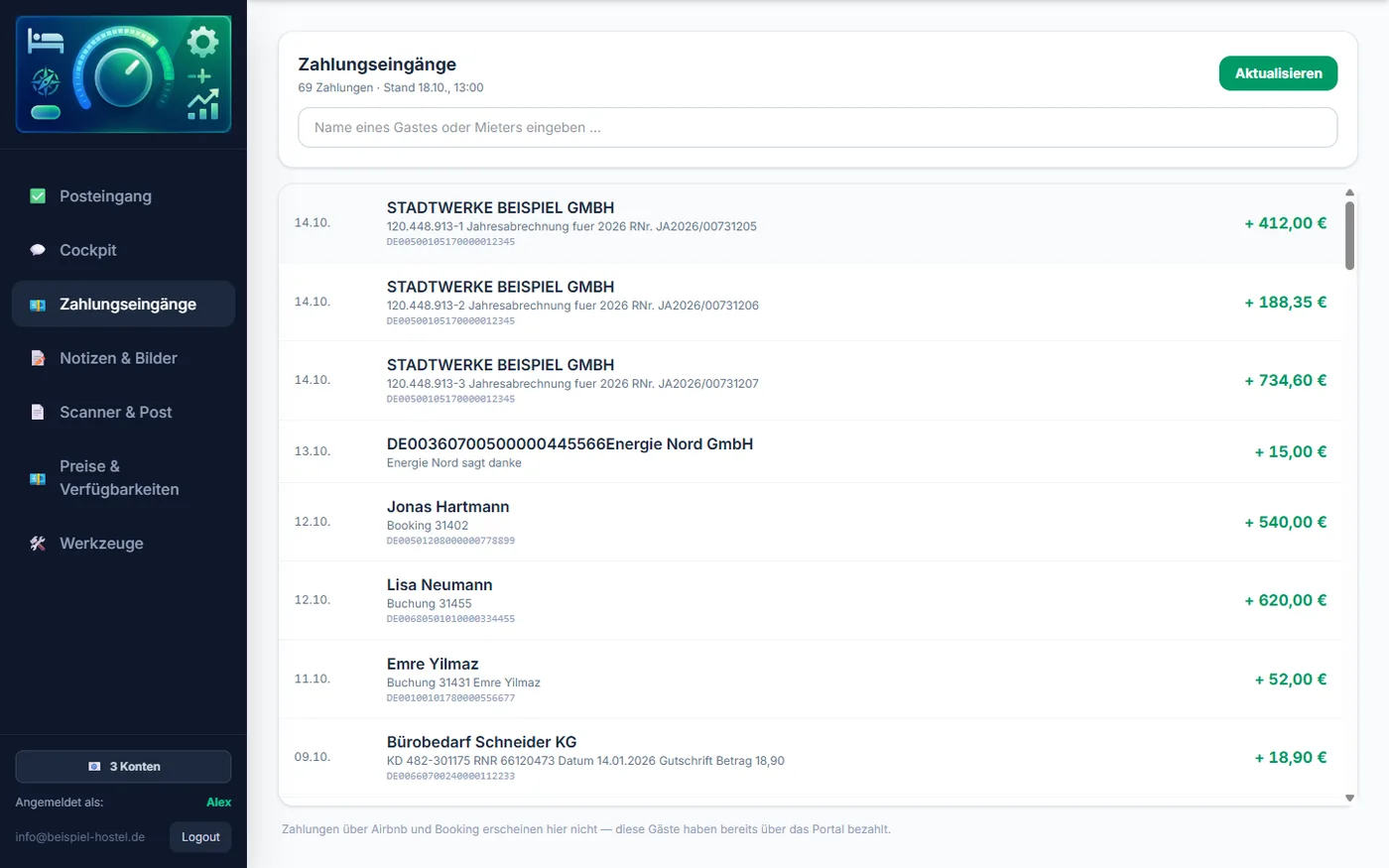Screen dimensions: 1389x868
Task: Click the Logout button
Action: click(200, 837)
